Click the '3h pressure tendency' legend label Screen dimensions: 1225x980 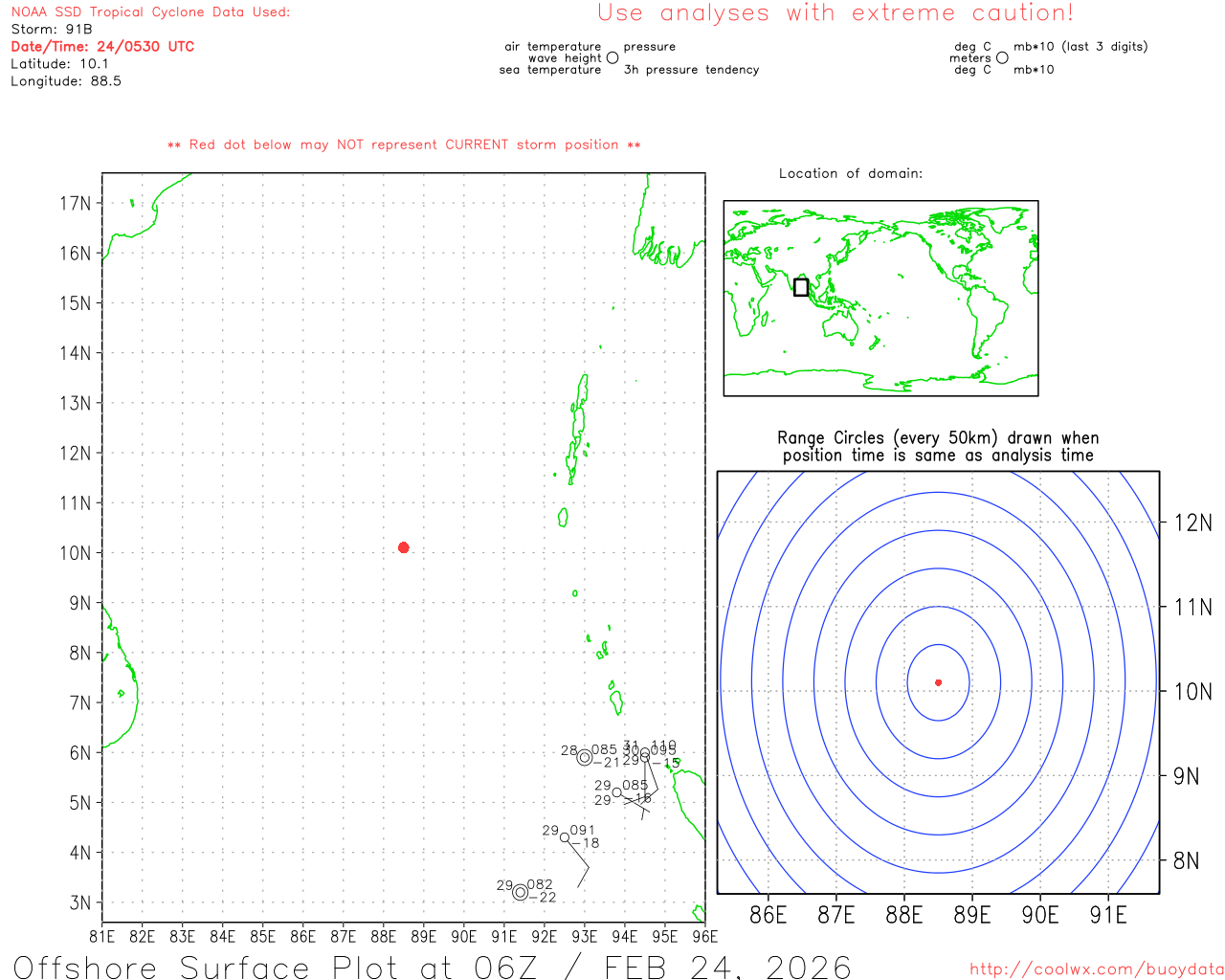click(692, 70)
